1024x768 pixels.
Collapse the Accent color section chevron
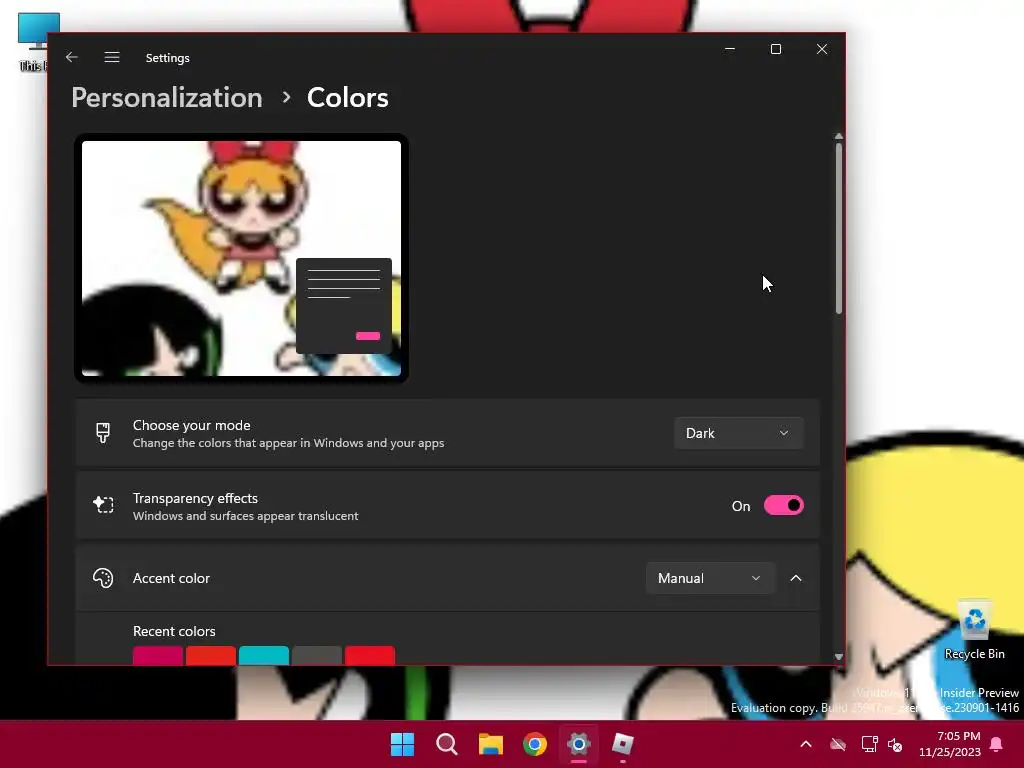[x=796, y=578]
